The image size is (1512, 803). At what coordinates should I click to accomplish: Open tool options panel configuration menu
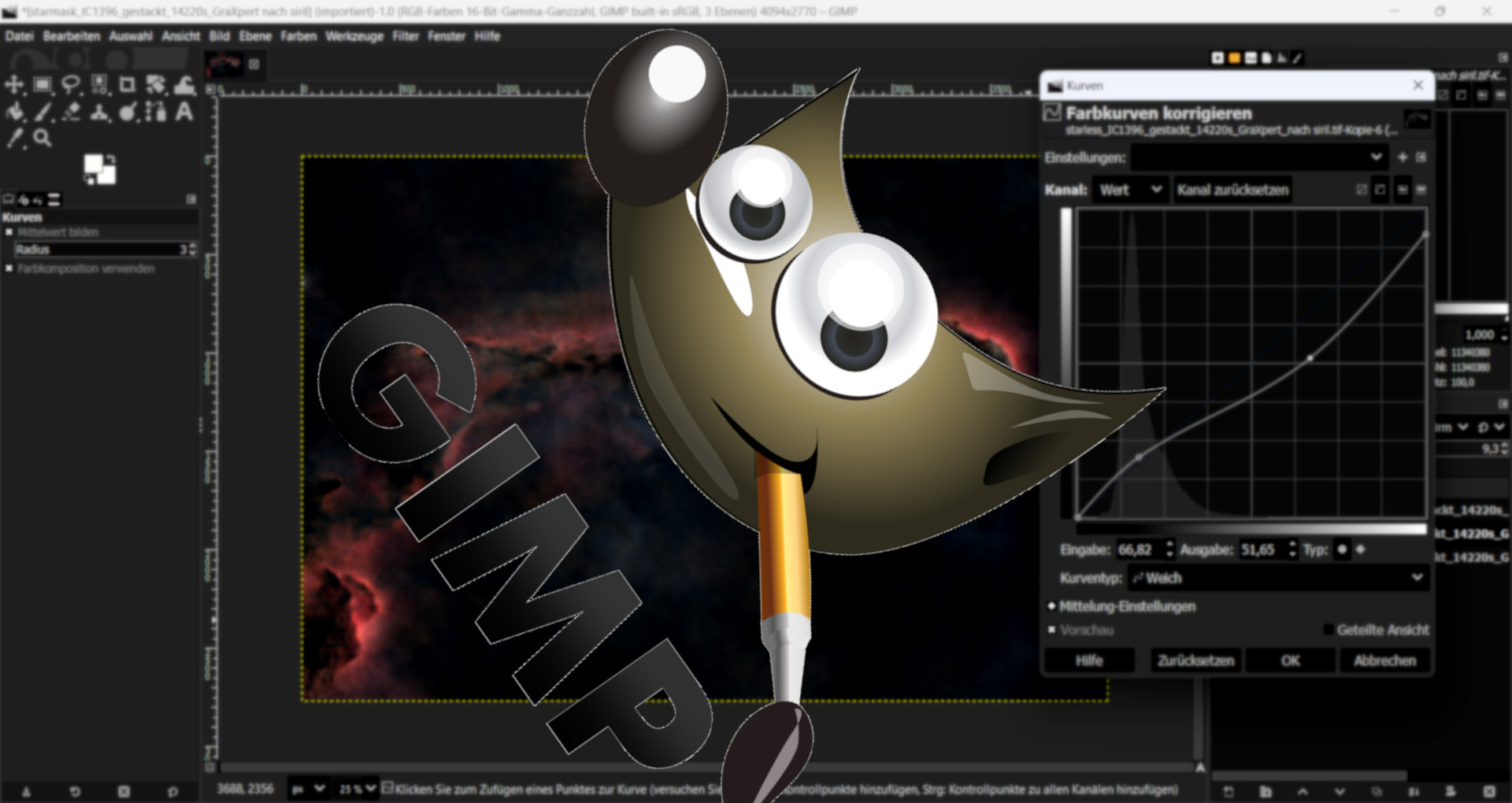(x=191, y=200)
